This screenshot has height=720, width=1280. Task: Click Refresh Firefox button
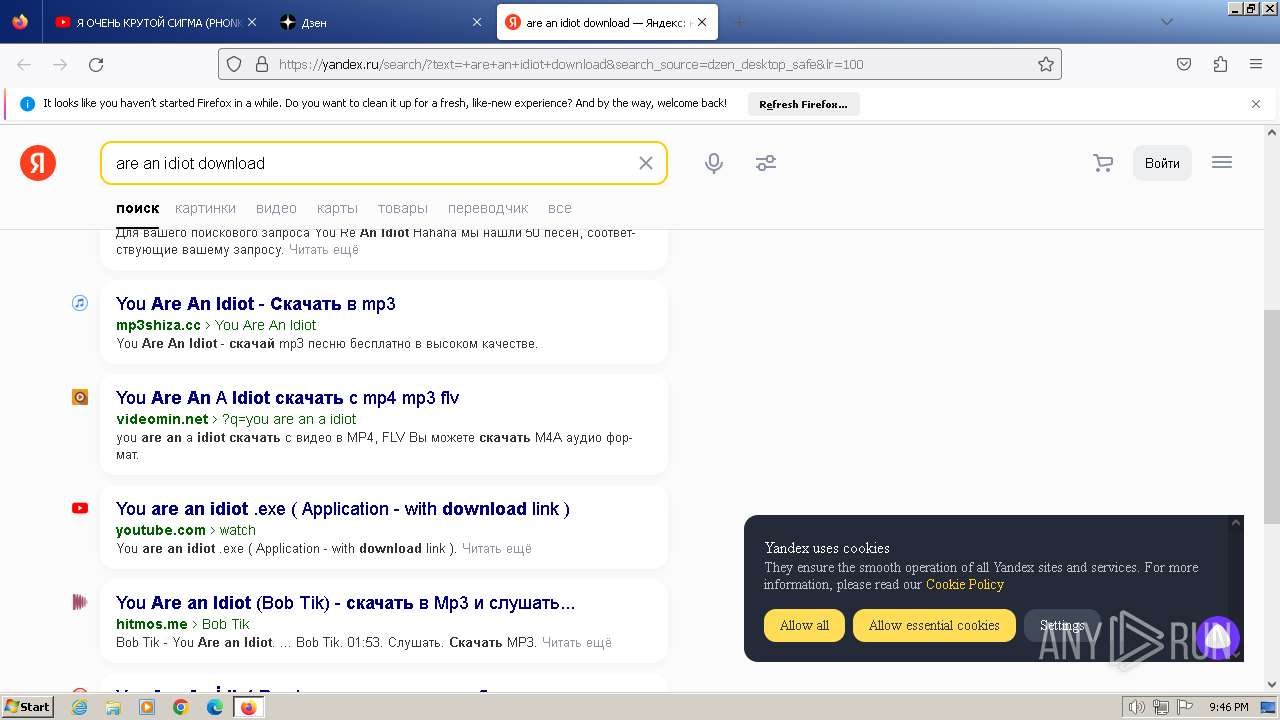803,104
